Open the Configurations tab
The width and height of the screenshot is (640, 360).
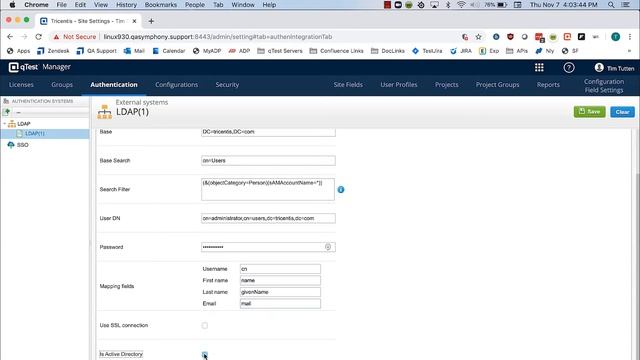pos(176,84)
